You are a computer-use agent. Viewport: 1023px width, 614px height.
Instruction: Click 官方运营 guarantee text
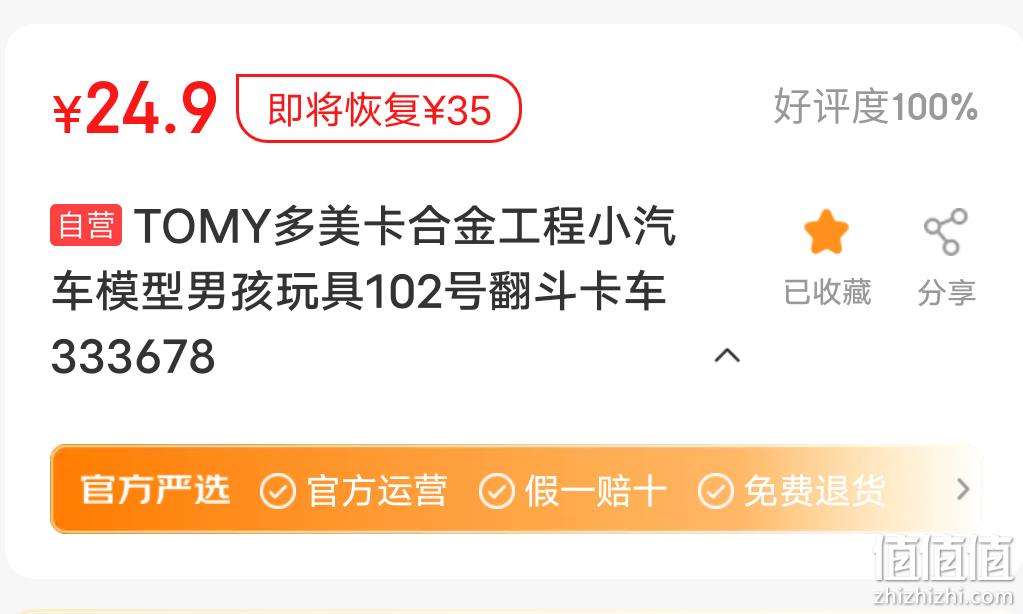377,491
